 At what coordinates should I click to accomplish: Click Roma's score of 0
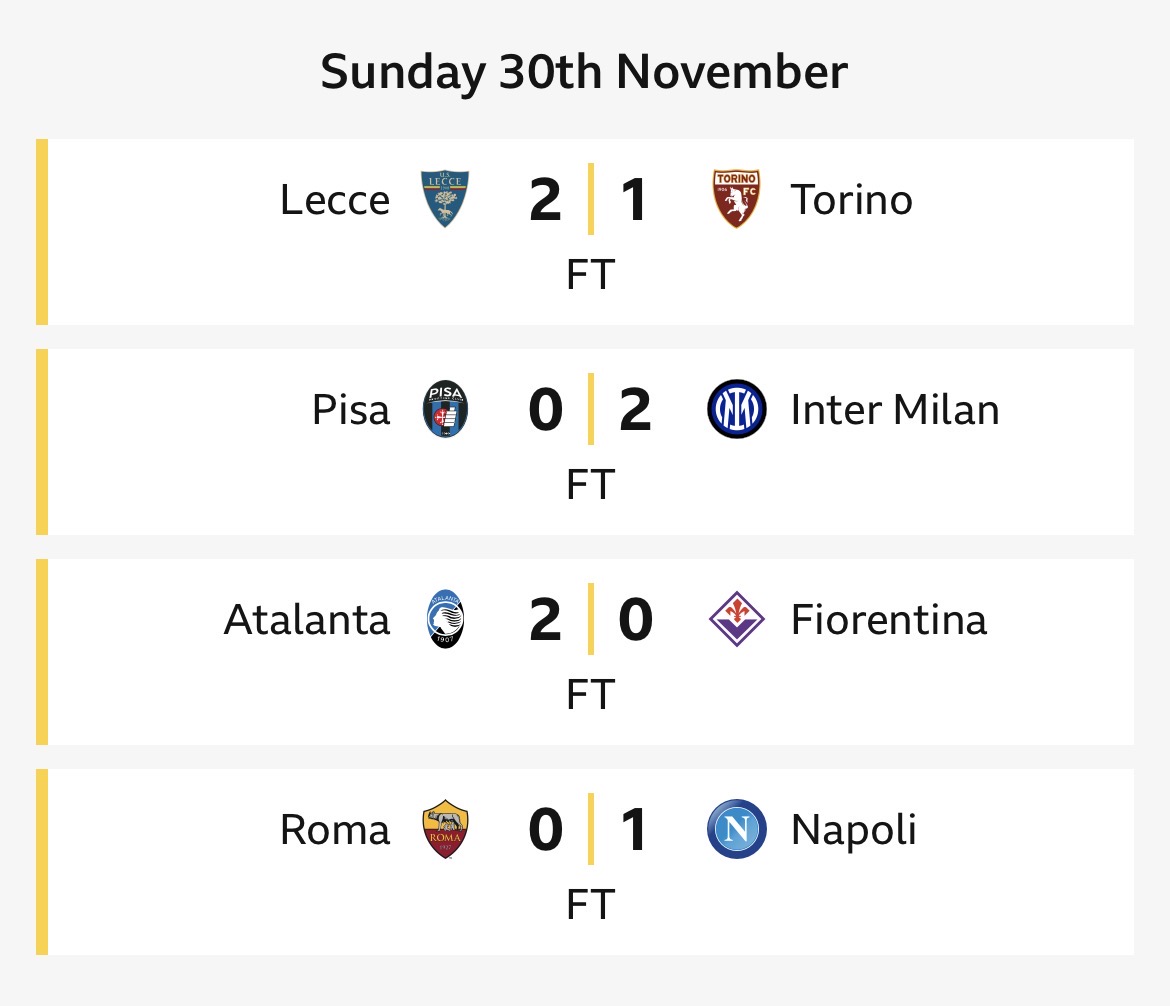click(x=546, y=830)
